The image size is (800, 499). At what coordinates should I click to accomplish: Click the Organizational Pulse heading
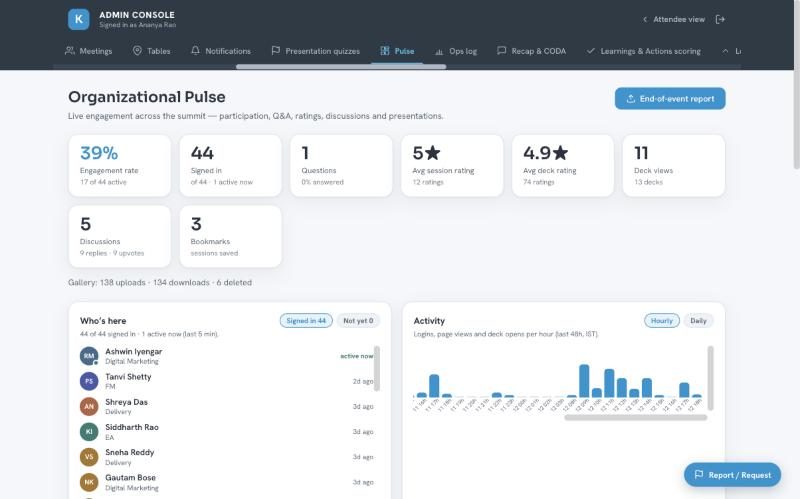point(146,97)
